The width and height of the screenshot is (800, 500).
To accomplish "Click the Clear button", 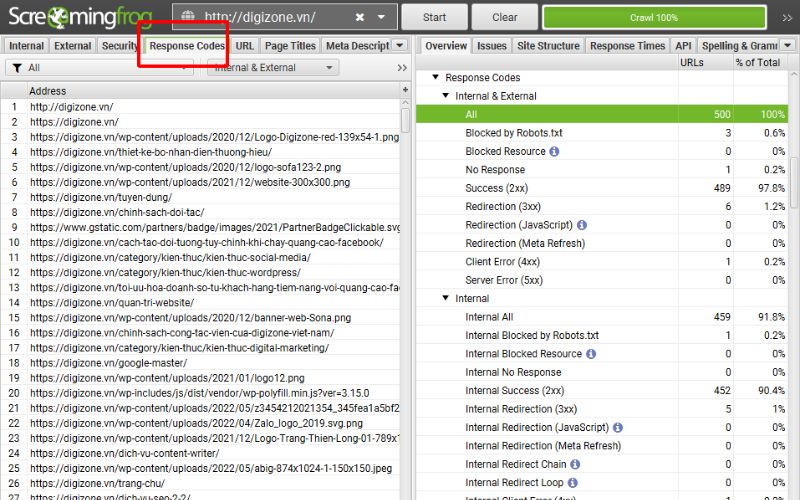I will (x=505, y=17).
